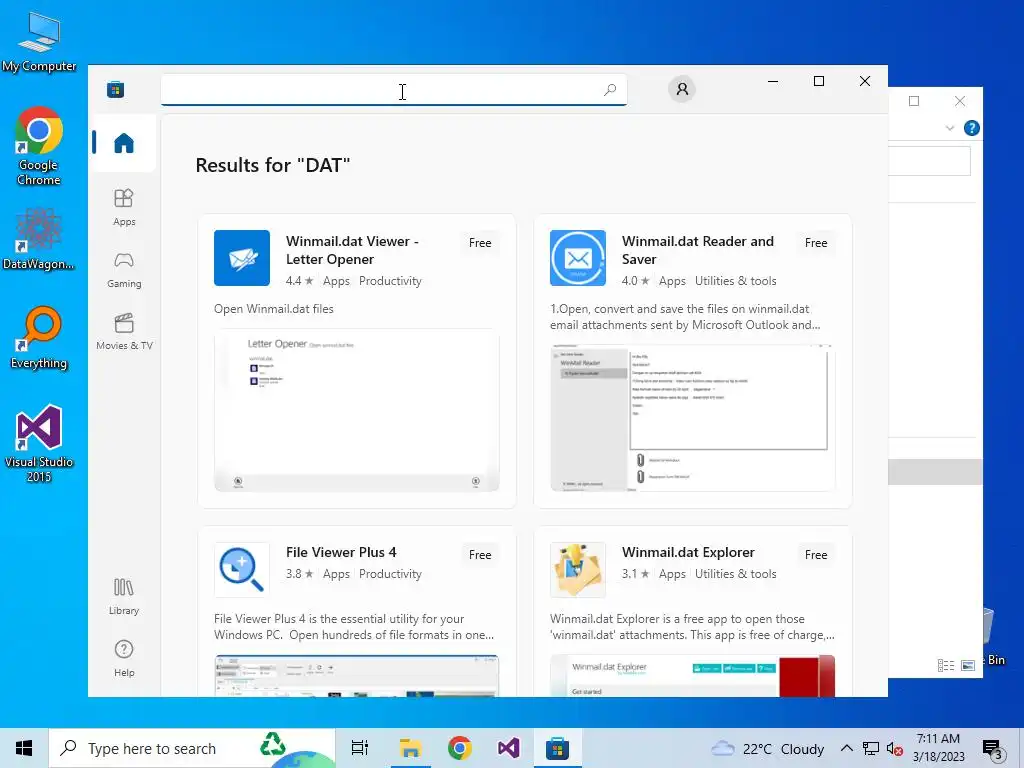The height and width of the screenshot is (768, 1024).
Task: Maximize the background window
Action: (x=914, y=101)
